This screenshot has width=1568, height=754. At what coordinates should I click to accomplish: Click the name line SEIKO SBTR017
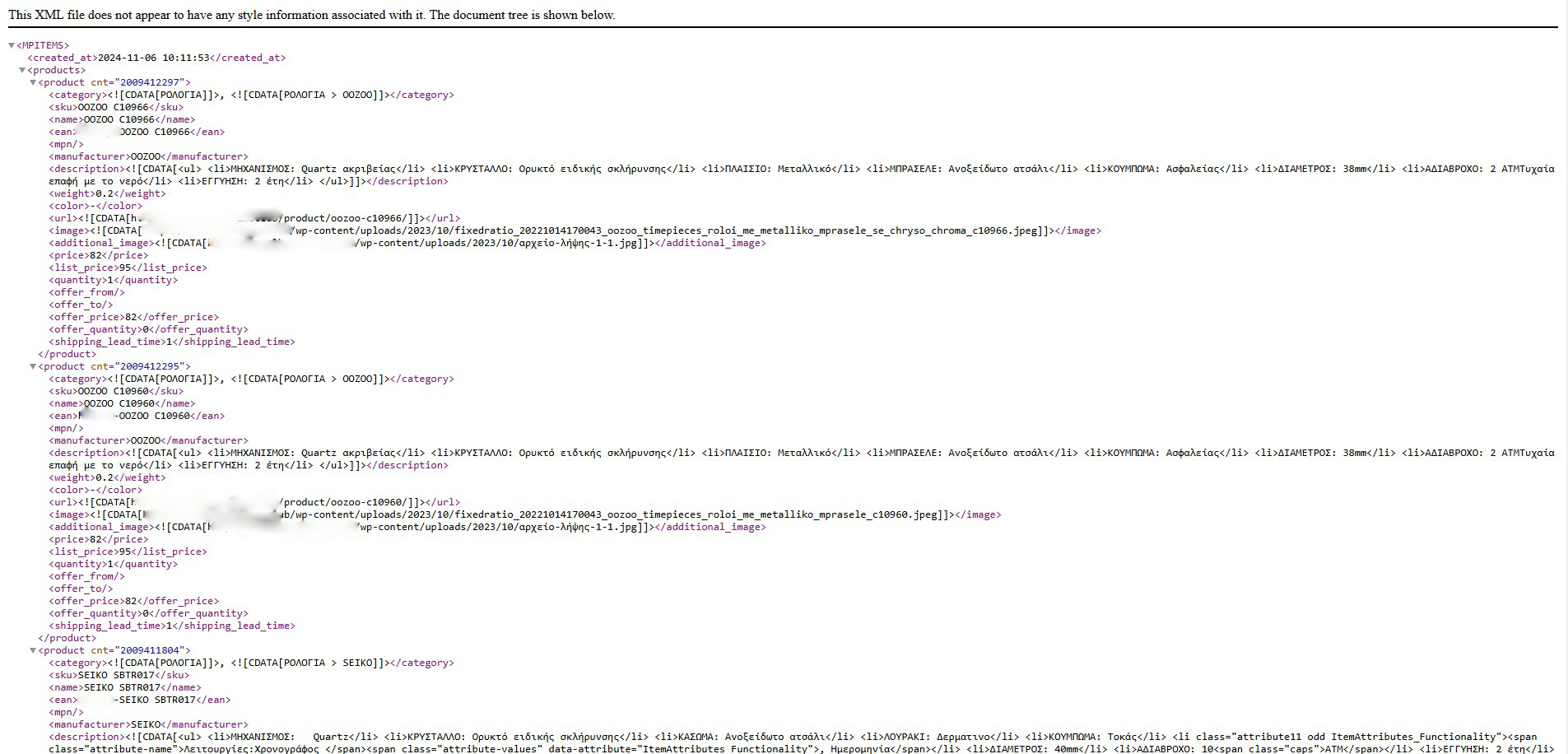pyautogui.click(x=125, y=687)
